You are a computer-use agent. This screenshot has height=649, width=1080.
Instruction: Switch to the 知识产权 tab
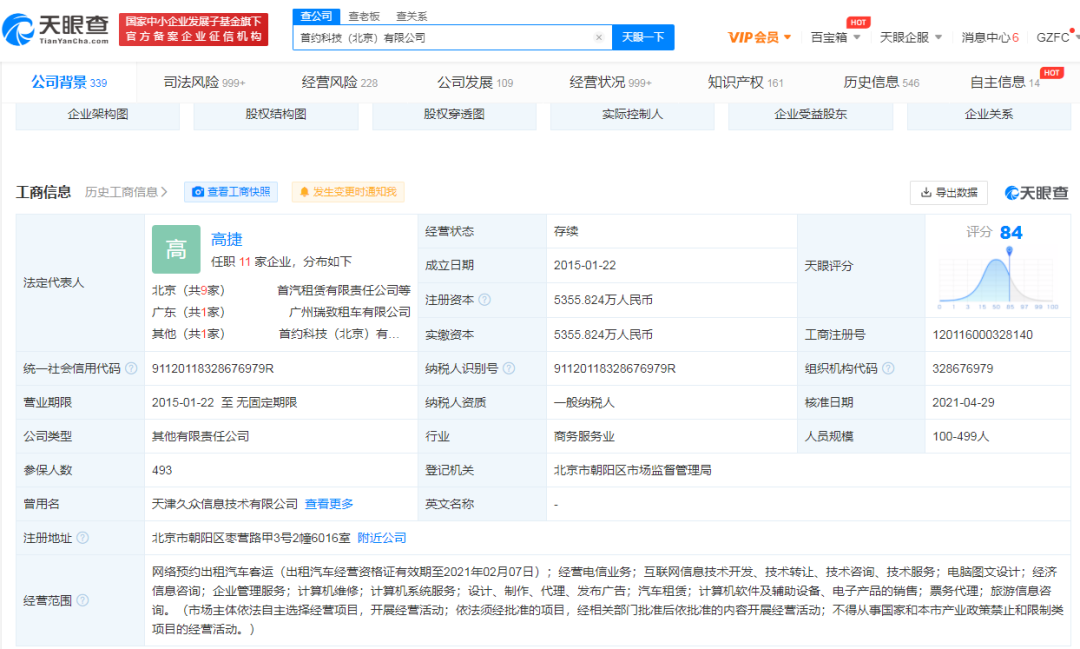[x=745, y=83]
